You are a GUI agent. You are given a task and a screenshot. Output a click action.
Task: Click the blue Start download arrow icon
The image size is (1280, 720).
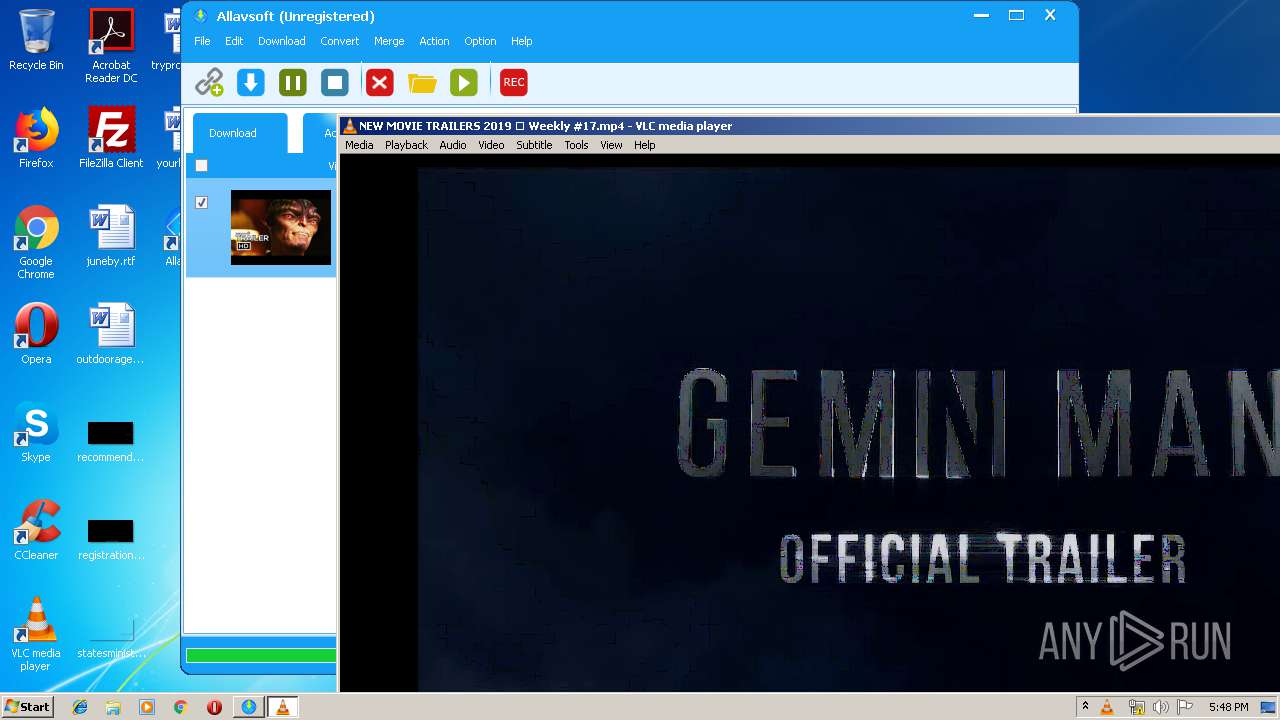[x=251, y=82]
